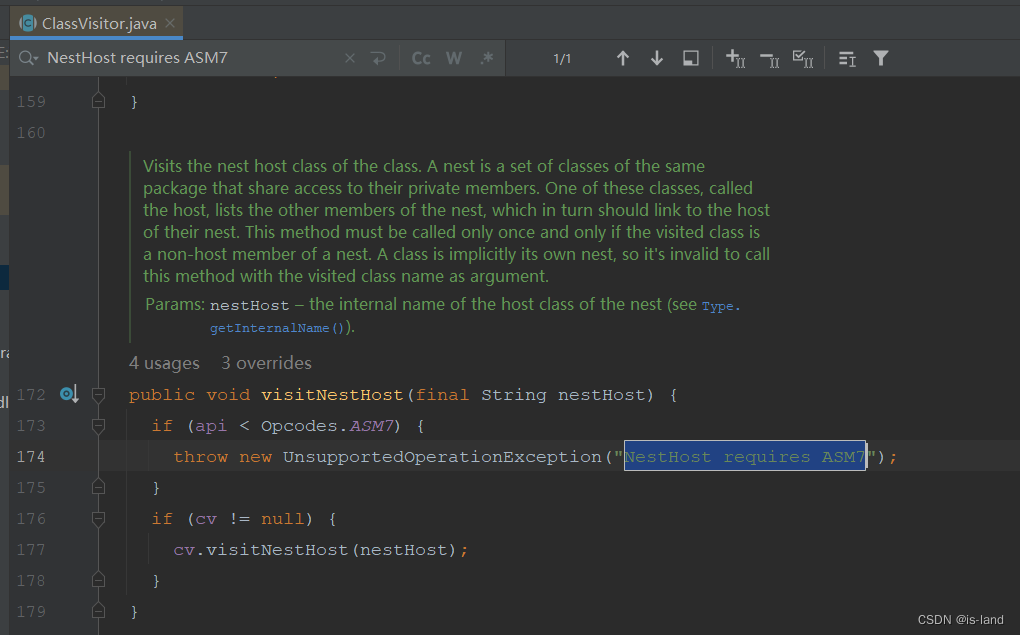Click the 1/1 match counter
This screenshot has width=1020, height=635.
[x=562, y=59]
